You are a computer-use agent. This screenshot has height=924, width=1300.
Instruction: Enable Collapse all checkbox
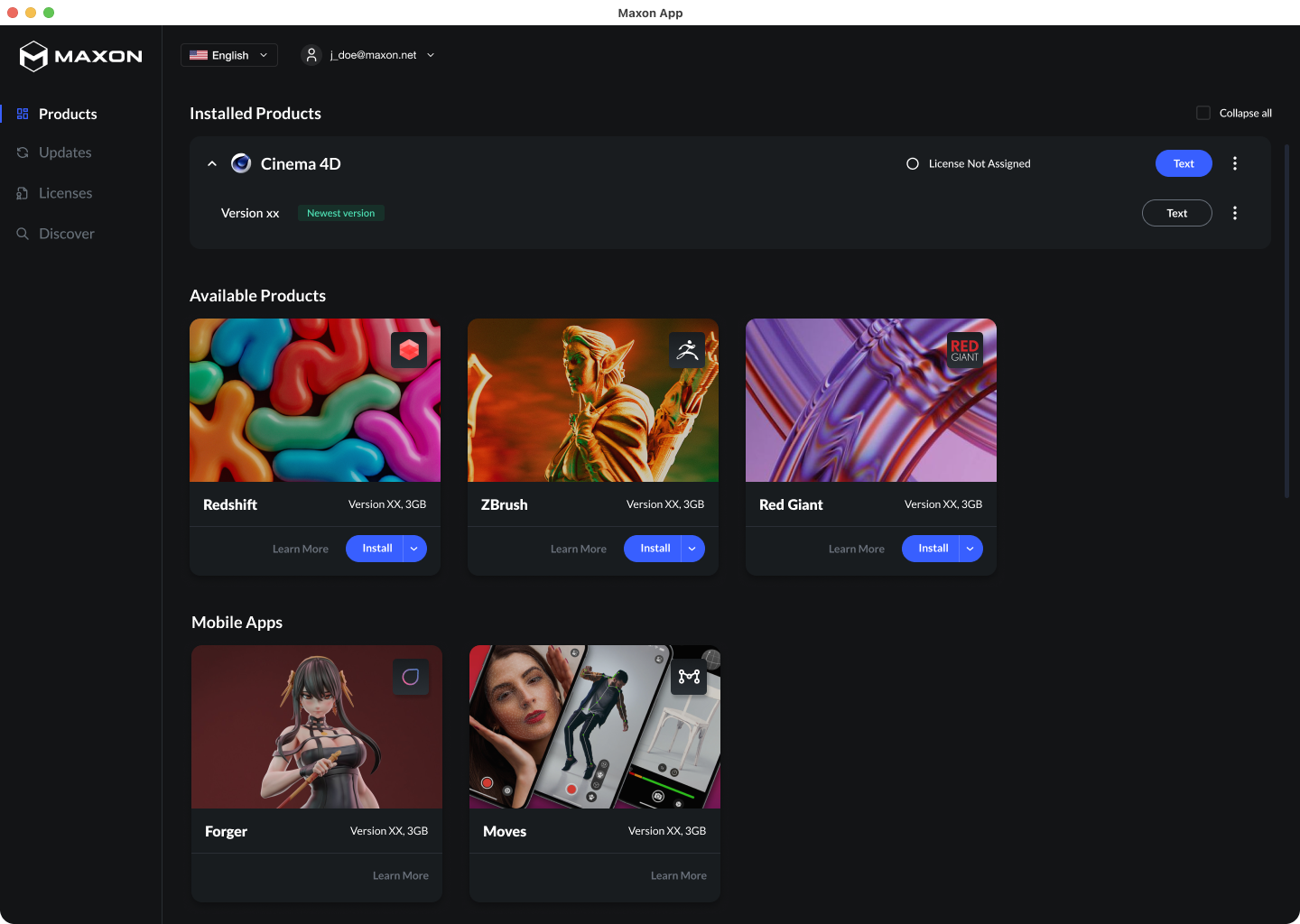1203,113
